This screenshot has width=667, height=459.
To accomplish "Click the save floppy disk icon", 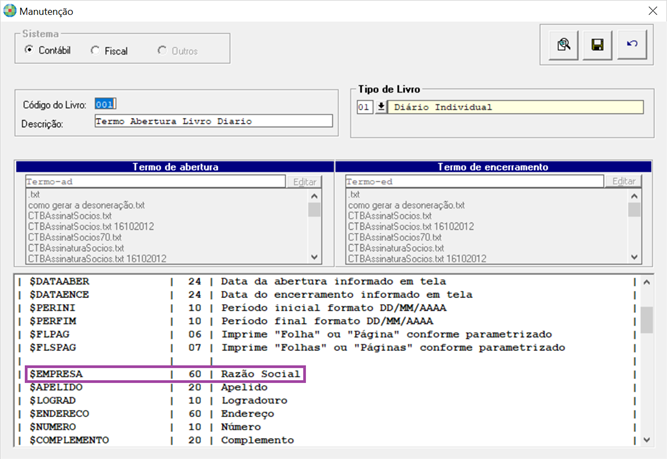I will coord(598,45).
